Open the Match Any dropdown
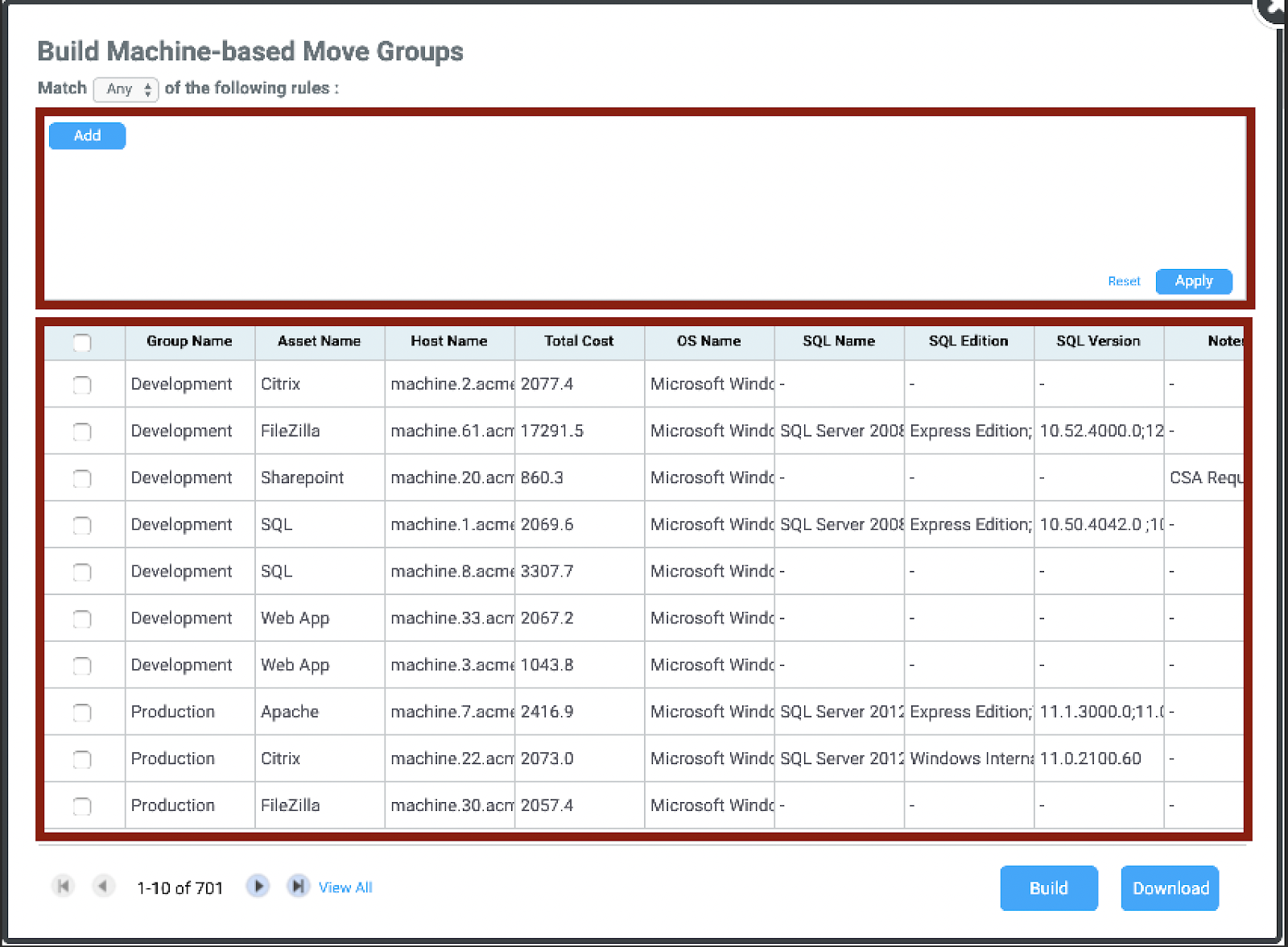Screen dimensions: 1288x947 [126, 89]
